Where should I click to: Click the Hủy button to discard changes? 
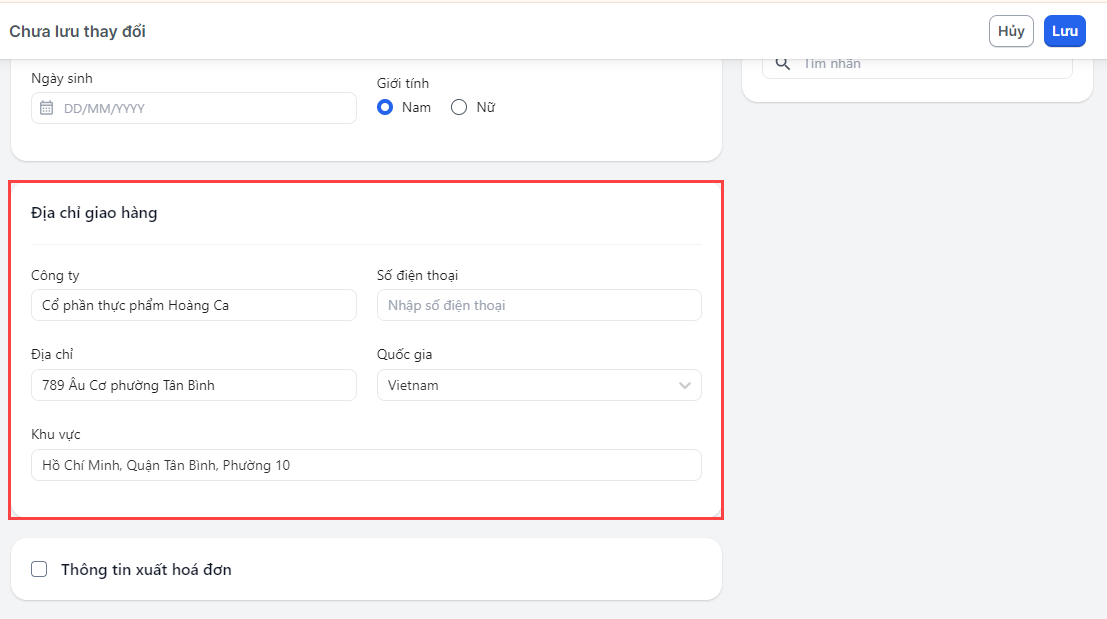pyautogui.click(x=1011, y=31)
